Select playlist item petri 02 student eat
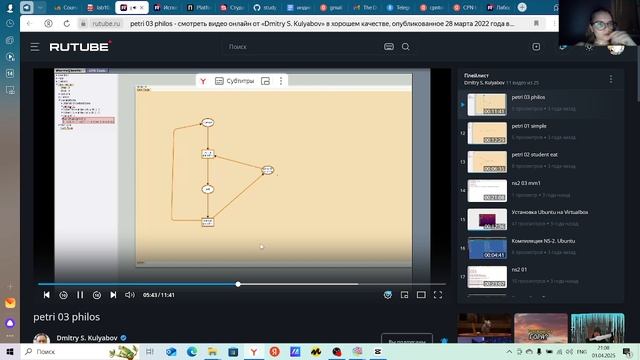Screen dimensions: 640x360 pos(541,162)
